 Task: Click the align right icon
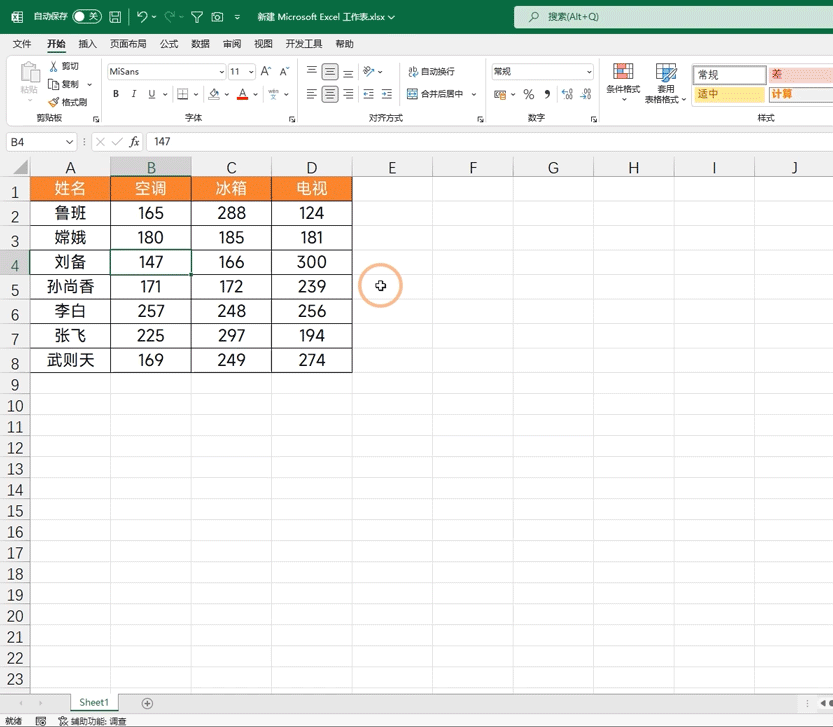tap(348, 94)
